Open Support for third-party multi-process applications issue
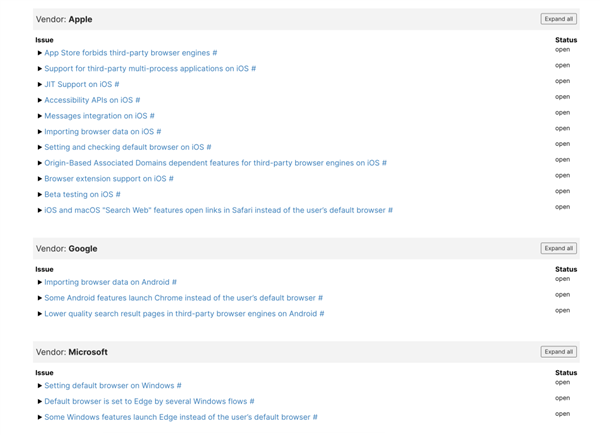This screenshot has width=600, height=435. click(146, 69)
